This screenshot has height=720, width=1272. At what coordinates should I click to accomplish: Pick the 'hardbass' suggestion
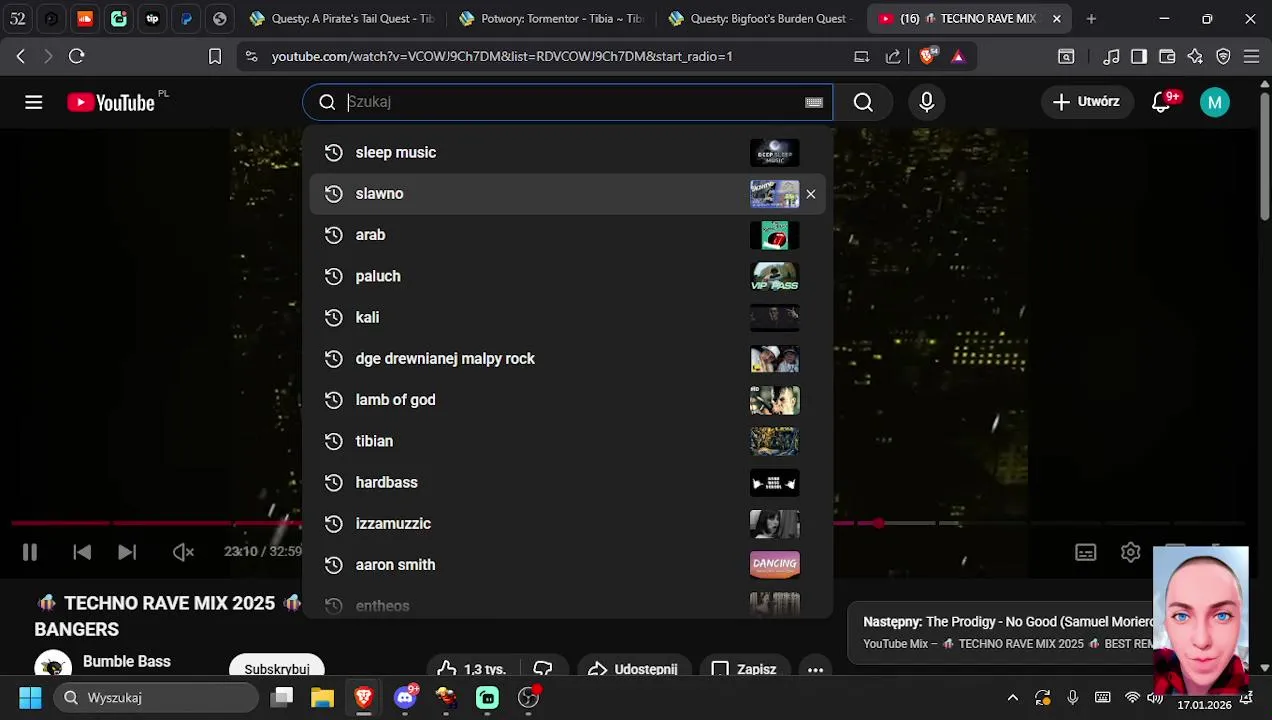point(568,483)
